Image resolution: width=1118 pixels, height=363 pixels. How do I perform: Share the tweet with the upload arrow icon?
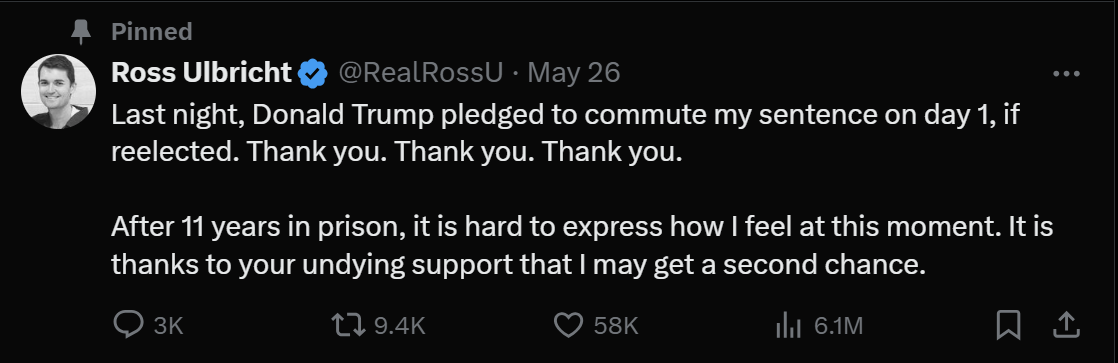[x=1066, y=326]
